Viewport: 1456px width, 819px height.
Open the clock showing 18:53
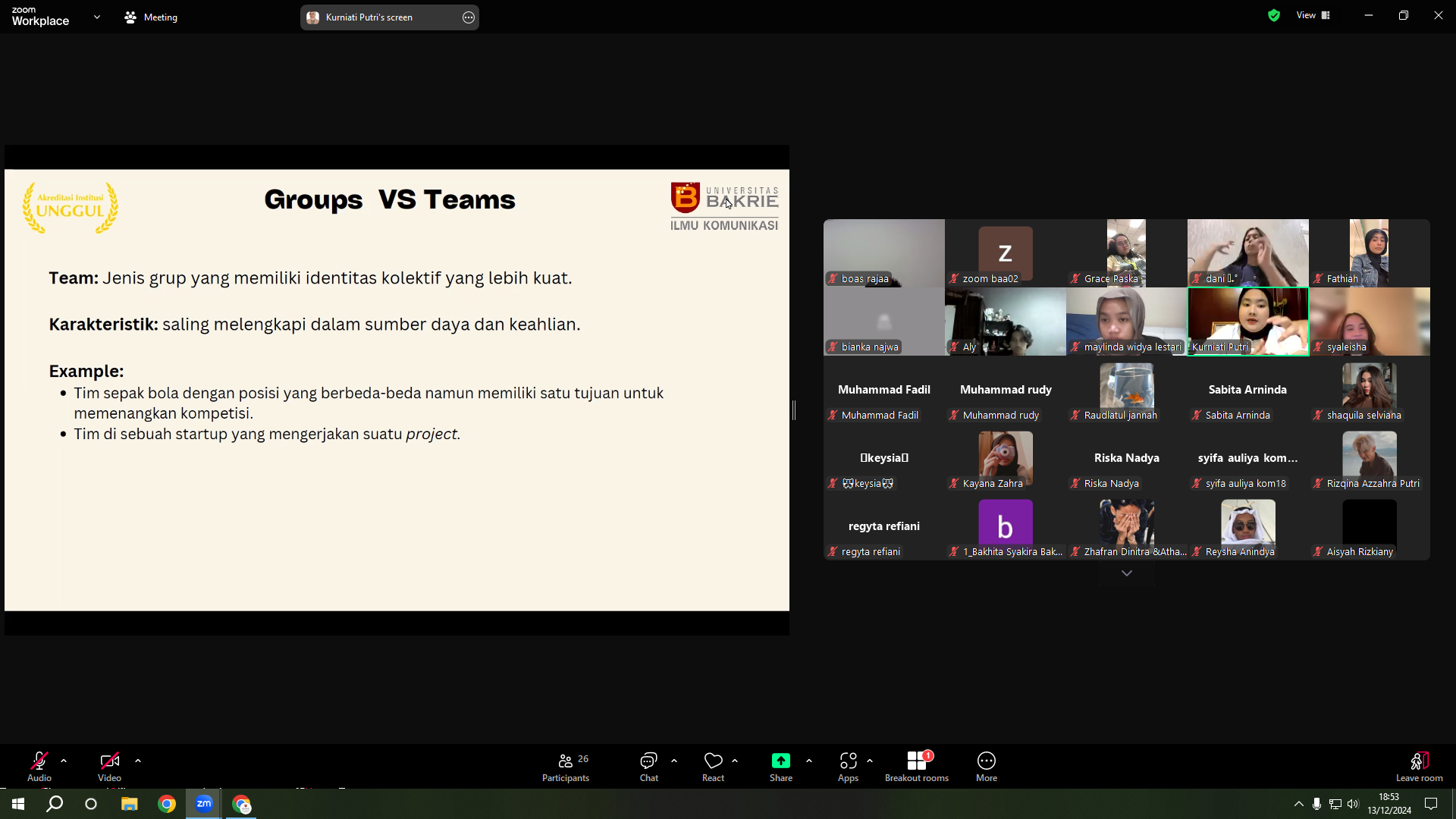pyautogui.click(x=1389, y=804)
